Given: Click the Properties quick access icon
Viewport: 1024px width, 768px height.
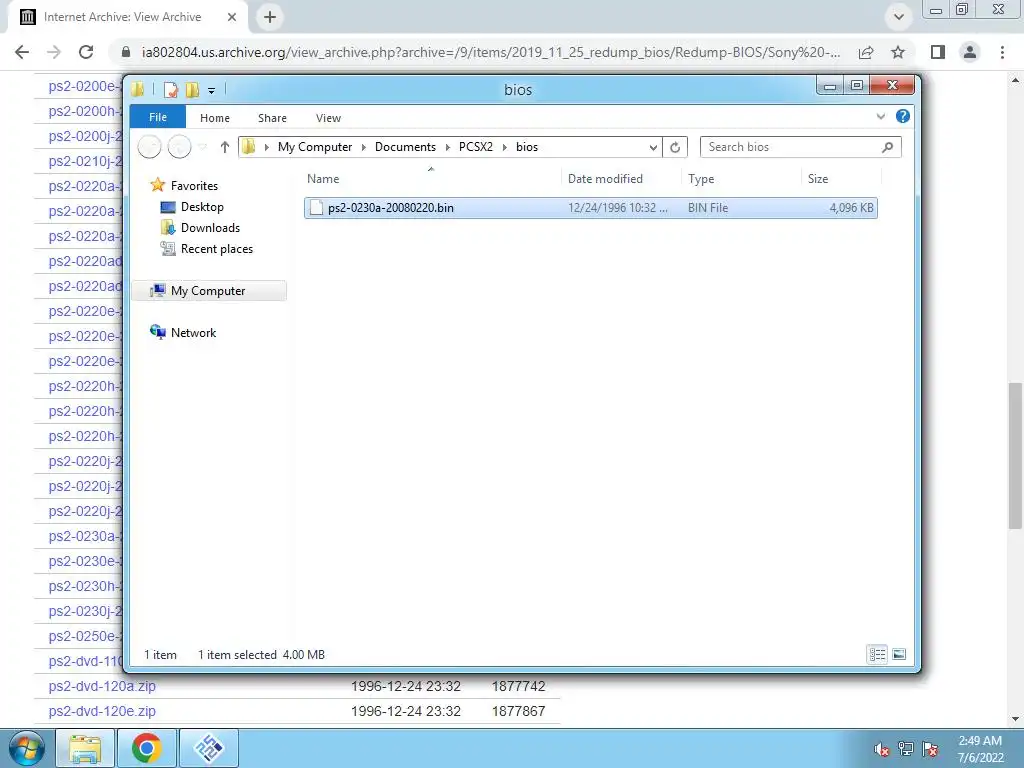Looking at the screenshot, I should [x=170, y=89].
